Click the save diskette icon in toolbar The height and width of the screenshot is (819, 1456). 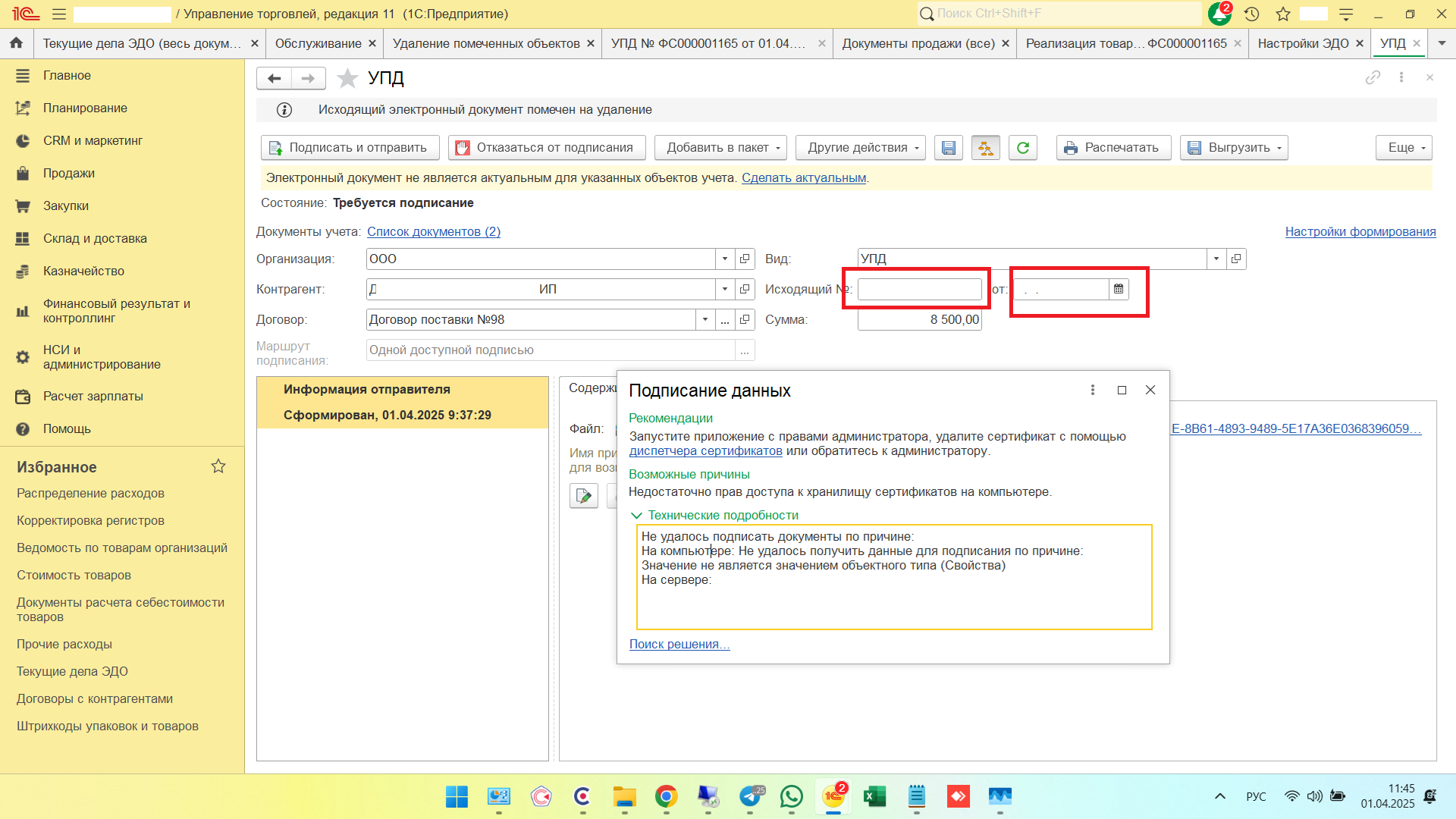tap(948, 148)
